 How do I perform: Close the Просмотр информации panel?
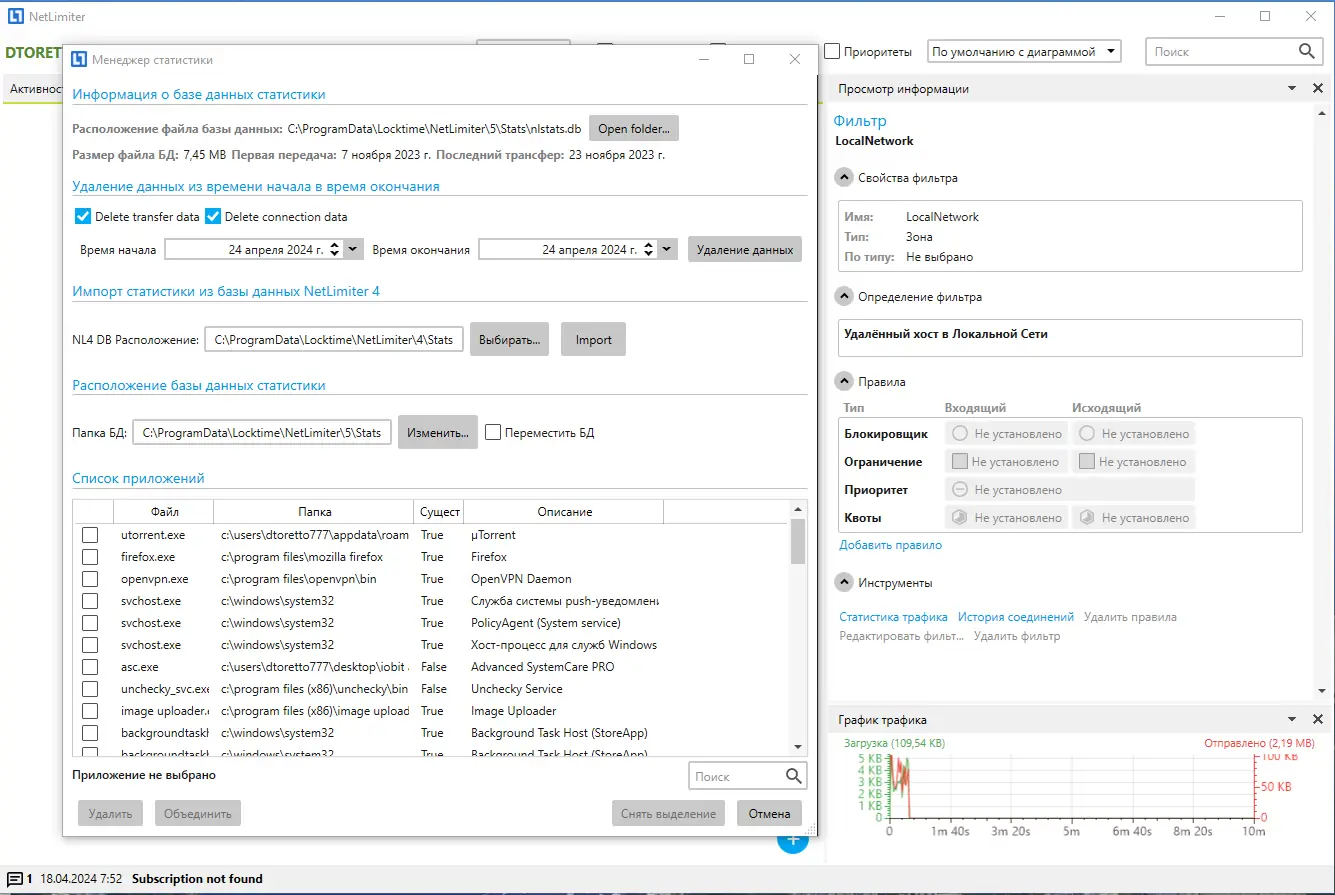point(1318,89)
